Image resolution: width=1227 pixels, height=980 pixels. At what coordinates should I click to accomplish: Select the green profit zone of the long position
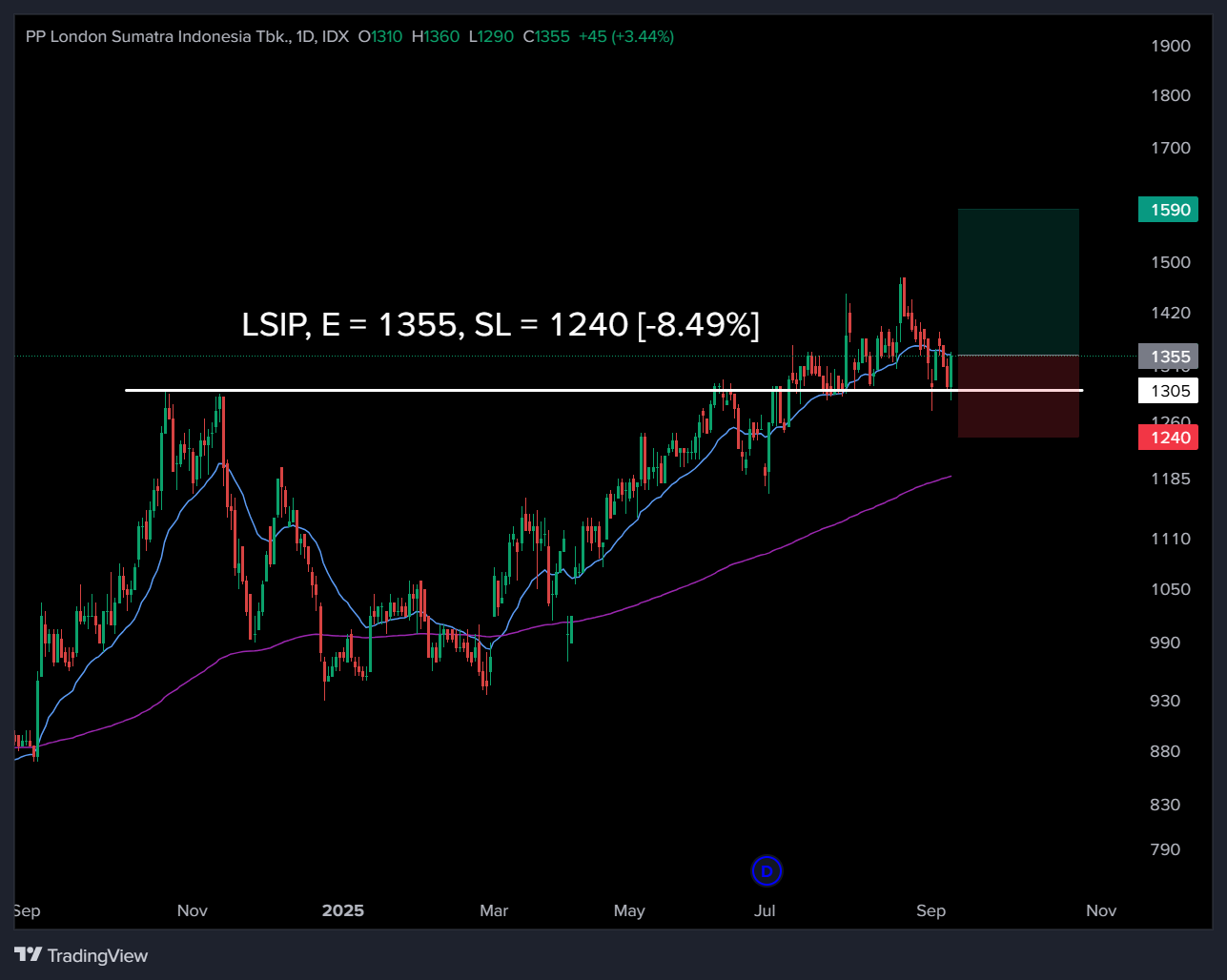coord(1018,282)
